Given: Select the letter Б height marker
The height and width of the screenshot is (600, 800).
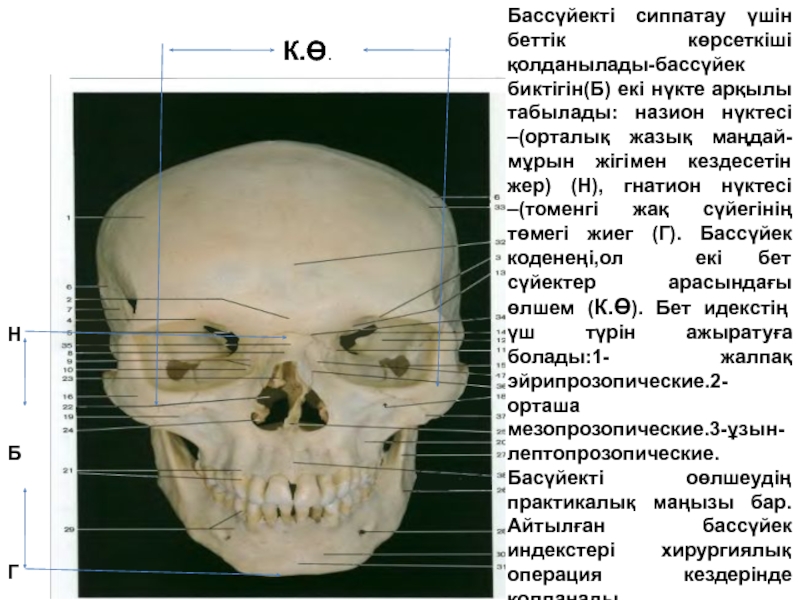Looking at the screenshot, I should coord(13,453).
